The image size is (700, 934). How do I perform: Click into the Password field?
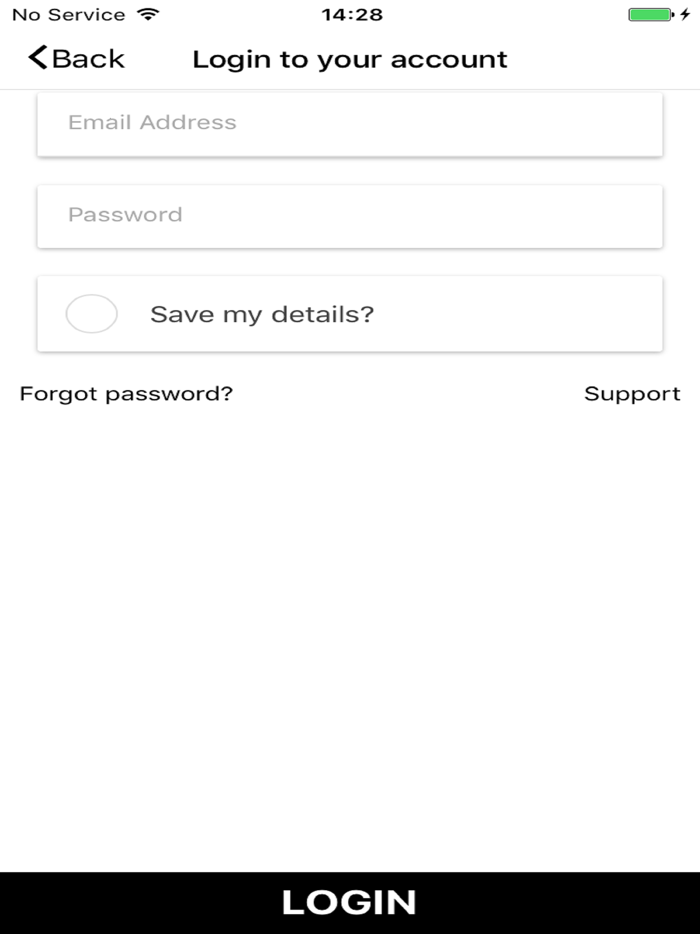tap(350, 215)
